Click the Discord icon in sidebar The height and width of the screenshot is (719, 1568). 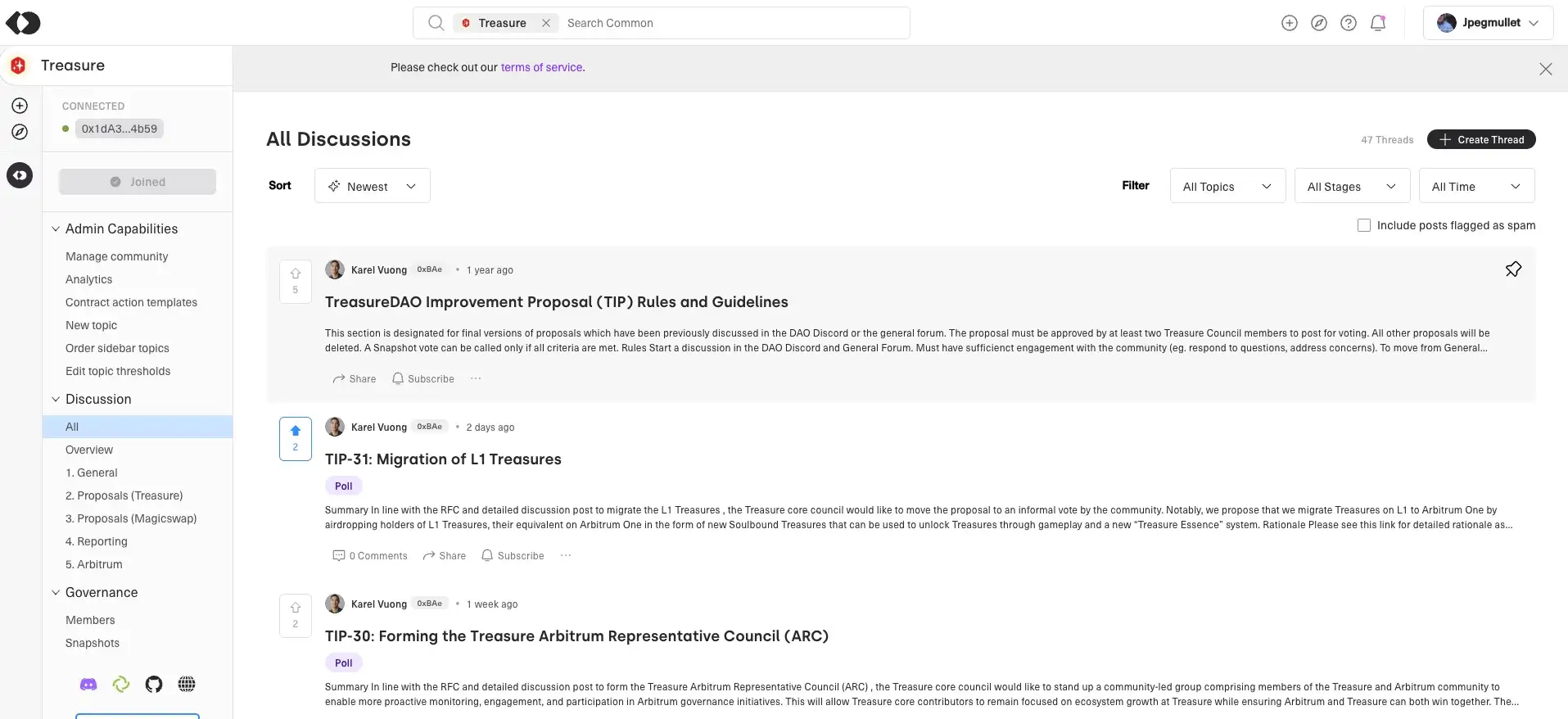click(x=88, y=685)
